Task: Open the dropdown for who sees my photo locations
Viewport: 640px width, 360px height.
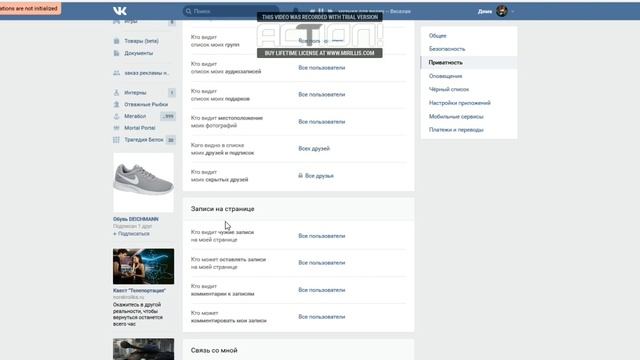Action: tap(322, 122)
